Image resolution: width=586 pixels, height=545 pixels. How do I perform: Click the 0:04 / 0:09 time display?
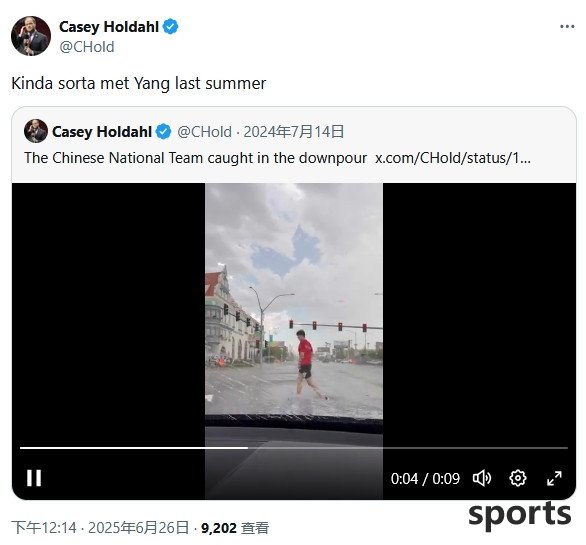click(425, 479)
